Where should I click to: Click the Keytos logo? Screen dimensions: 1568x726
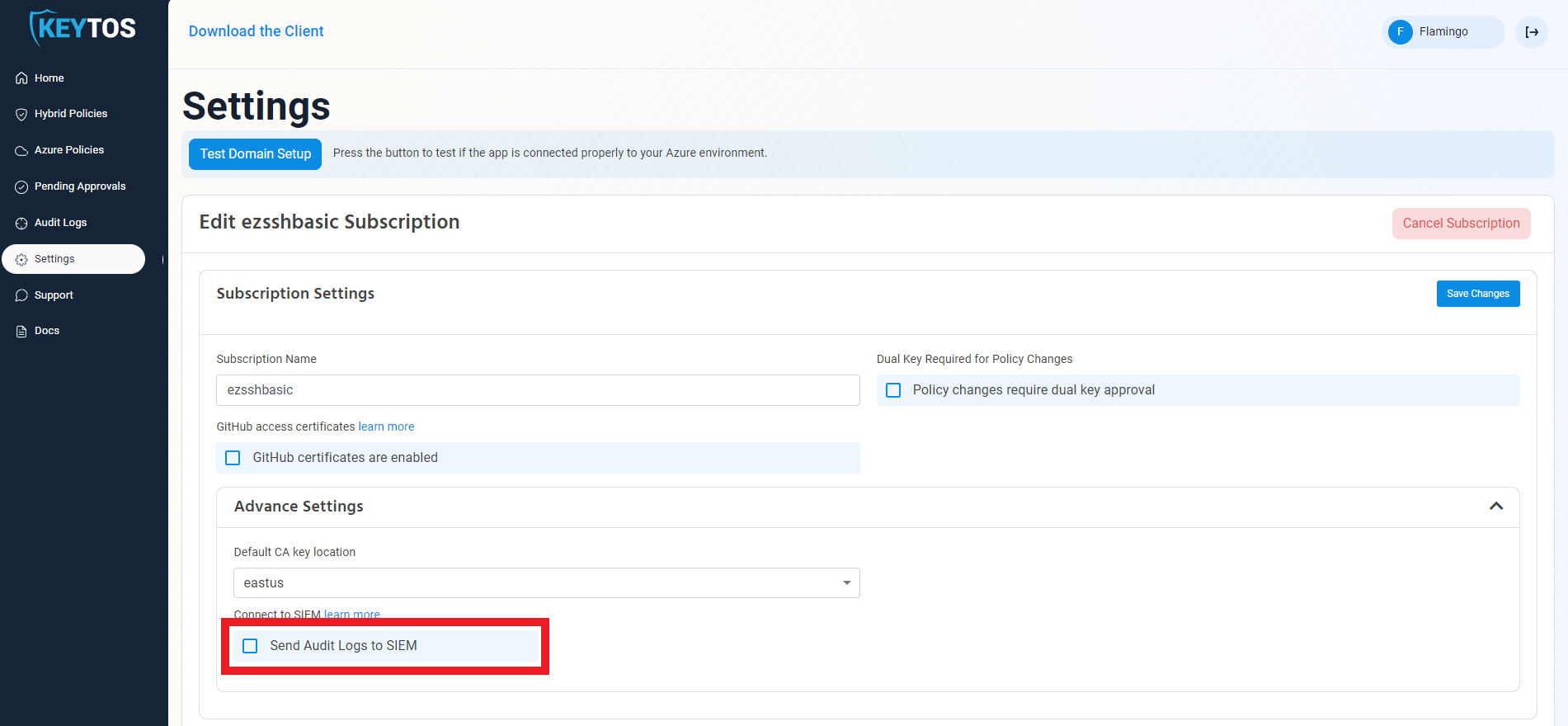click(82, 28)
